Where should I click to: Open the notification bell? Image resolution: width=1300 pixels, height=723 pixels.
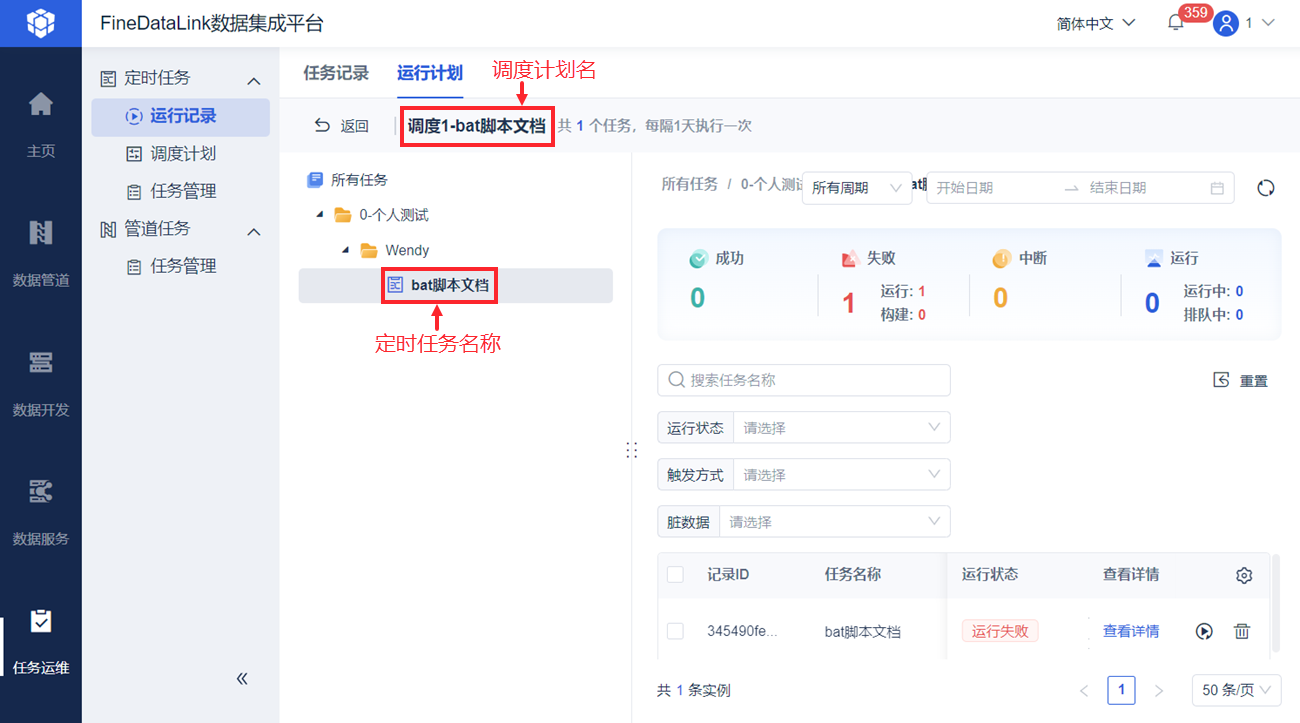tap(1176, 23)
